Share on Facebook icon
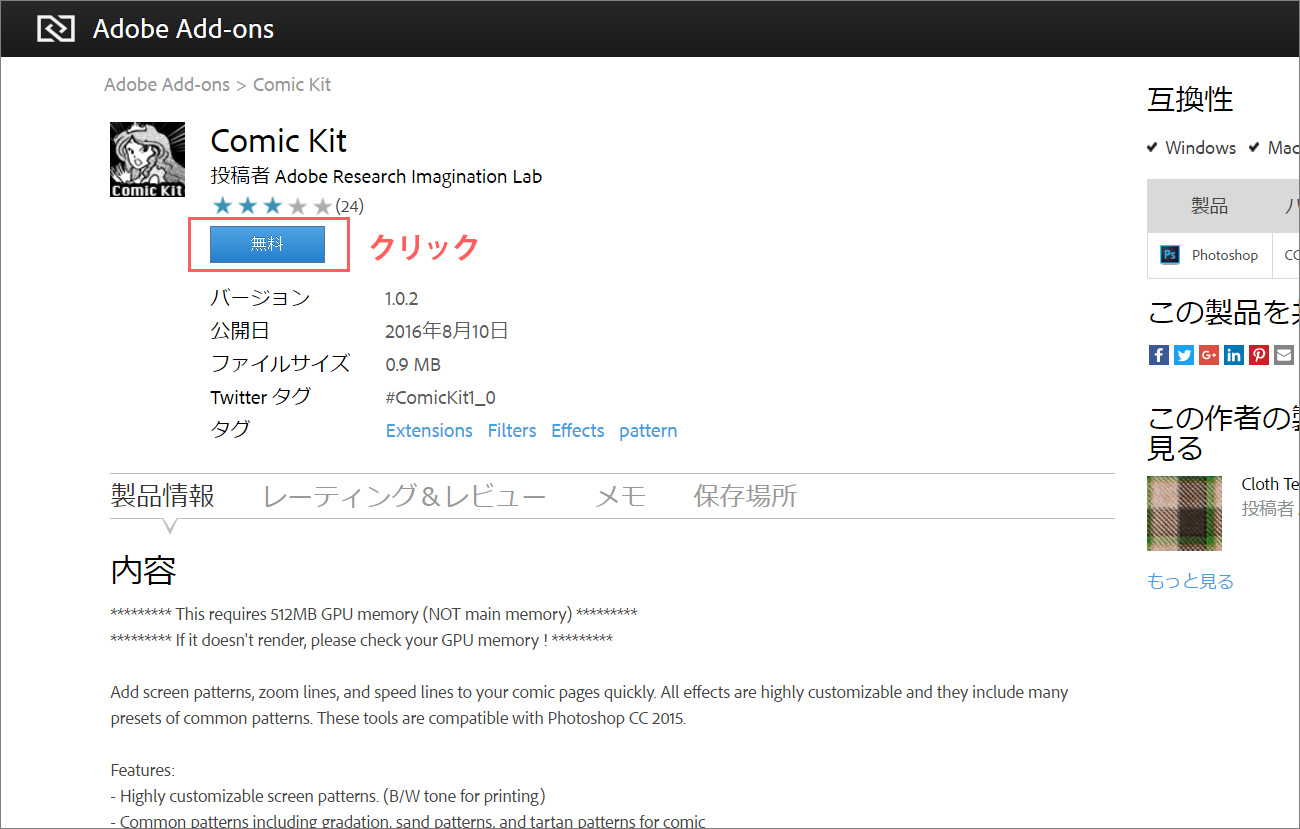The height and width of the screenshot is (829, 1300). [1158, 355]
